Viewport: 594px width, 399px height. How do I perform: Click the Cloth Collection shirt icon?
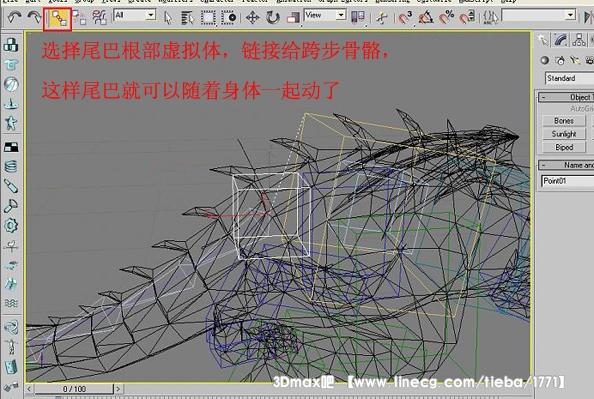11,64
